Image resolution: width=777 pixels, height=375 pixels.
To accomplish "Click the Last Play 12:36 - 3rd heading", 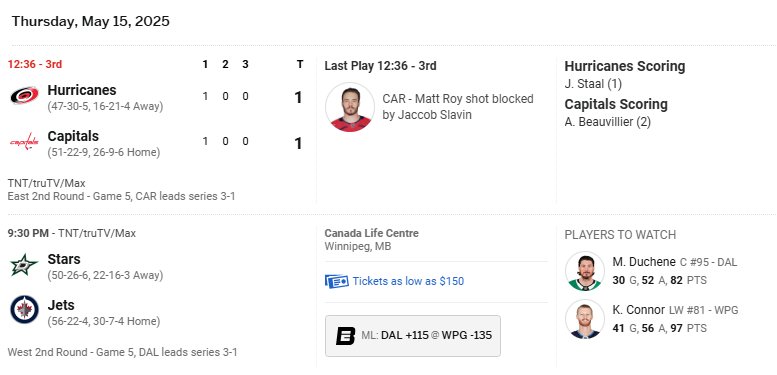I will pyautogui.click(x=381, y=66).
